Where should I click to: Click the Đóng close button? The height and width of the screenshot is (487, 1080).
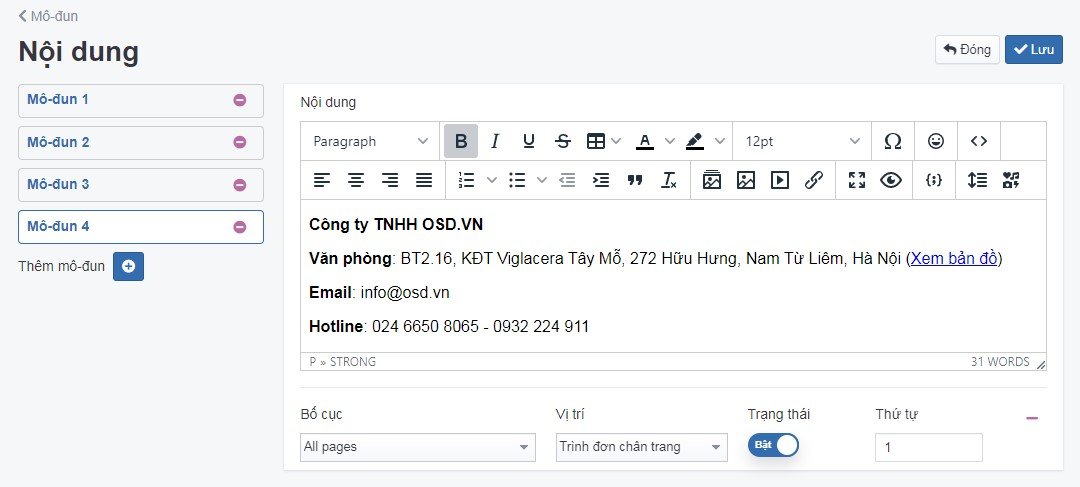967,50
